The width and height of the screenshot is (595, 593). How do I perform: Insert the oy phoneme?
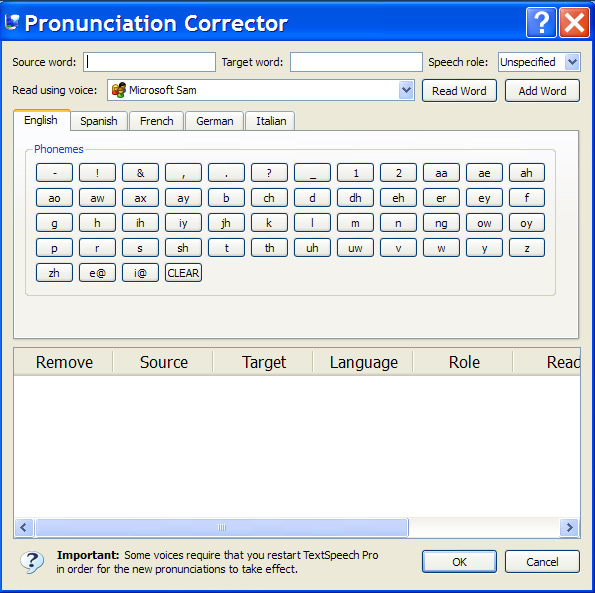point(527,223)
